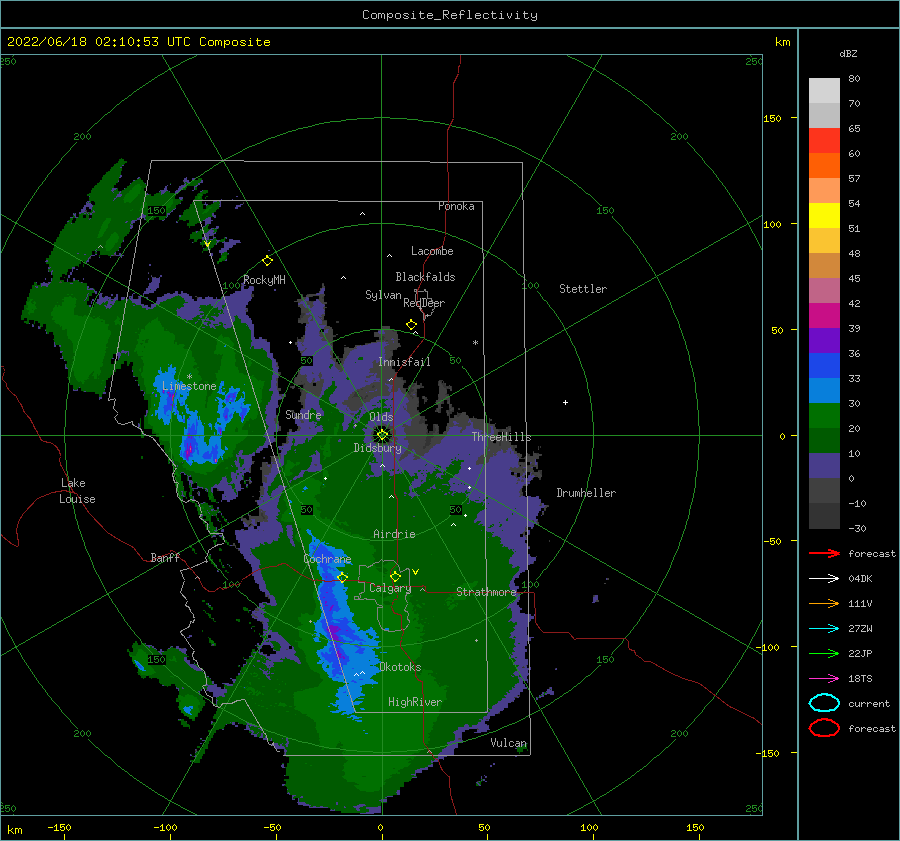Click the Innisfail town label
Viewport: 900px width, 841px height.
(404, 362)
